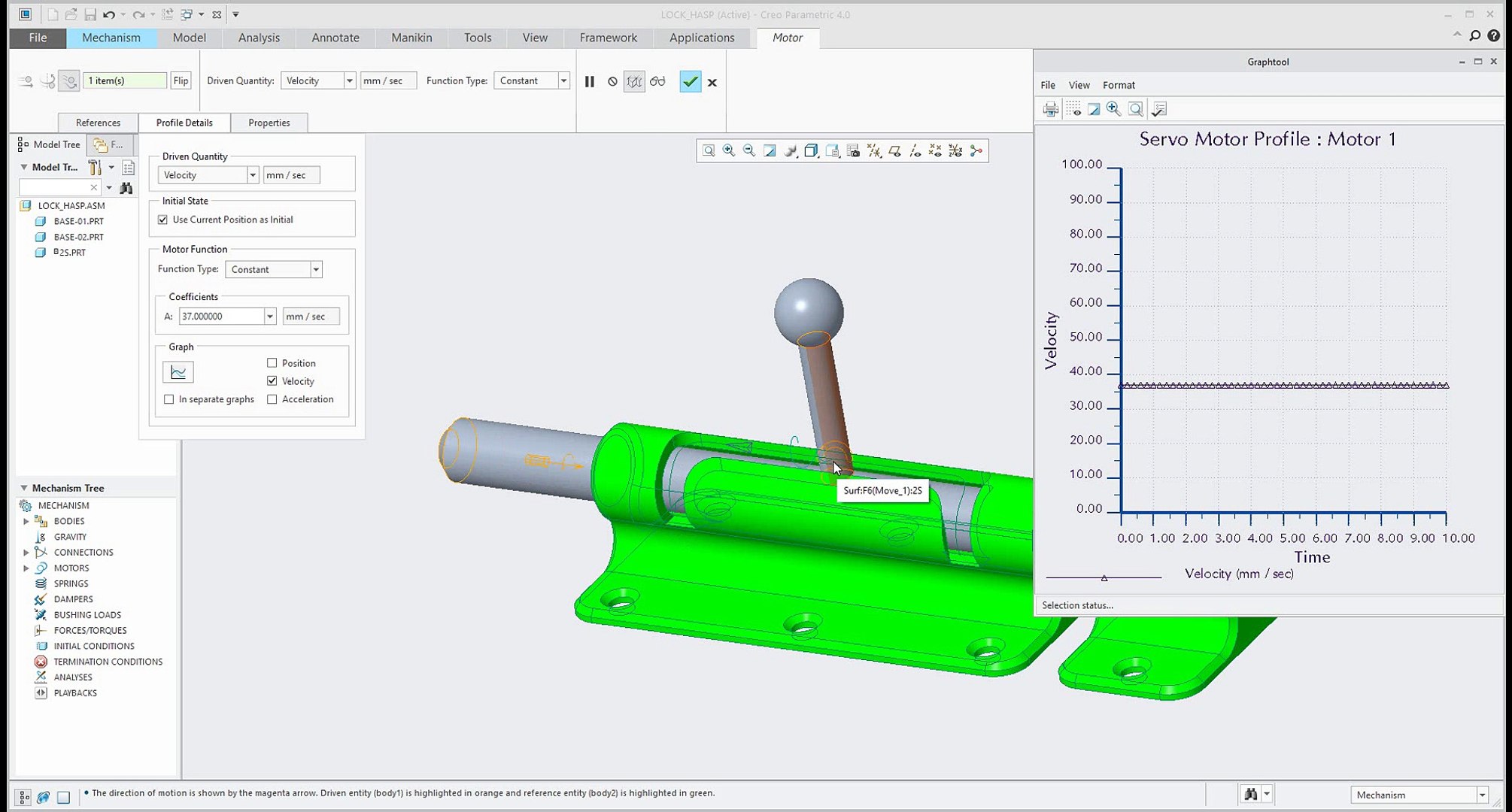1512x812 pixels.
Task: Switch to the Analysis ribbon tab
Action: click(x=259, y=38)
